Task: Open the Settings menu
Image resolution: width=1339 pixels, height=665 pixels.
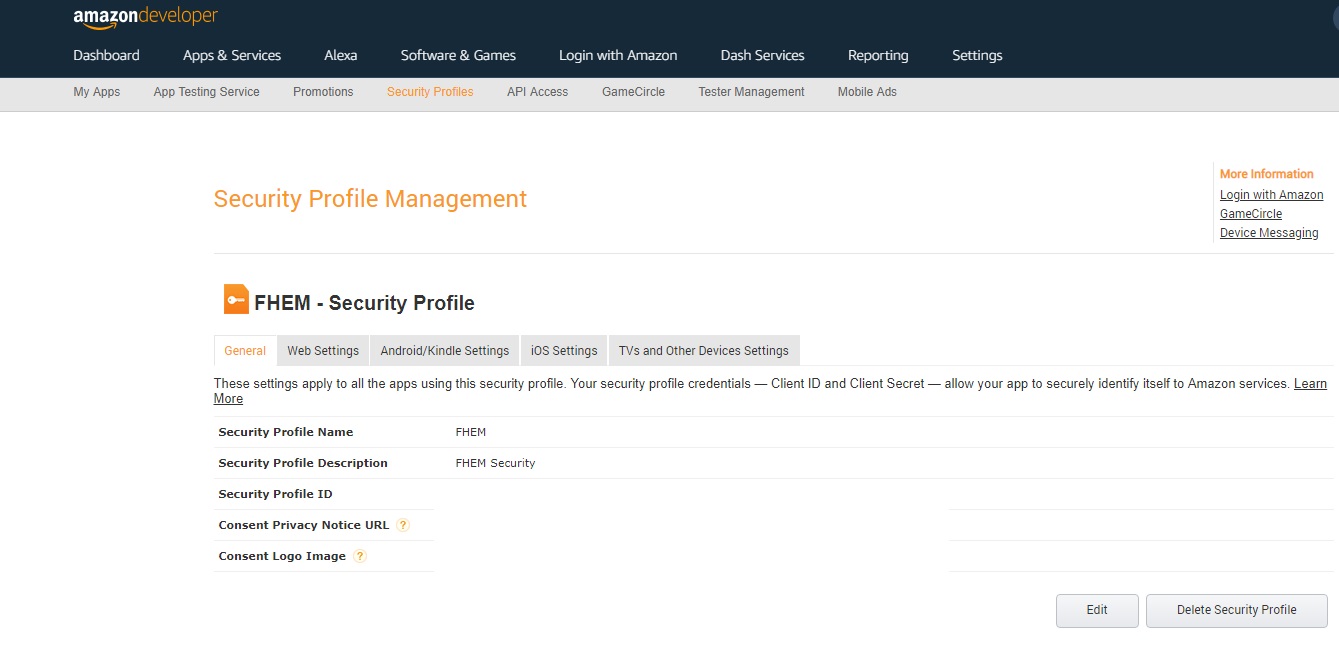Action: coord(977,55)
